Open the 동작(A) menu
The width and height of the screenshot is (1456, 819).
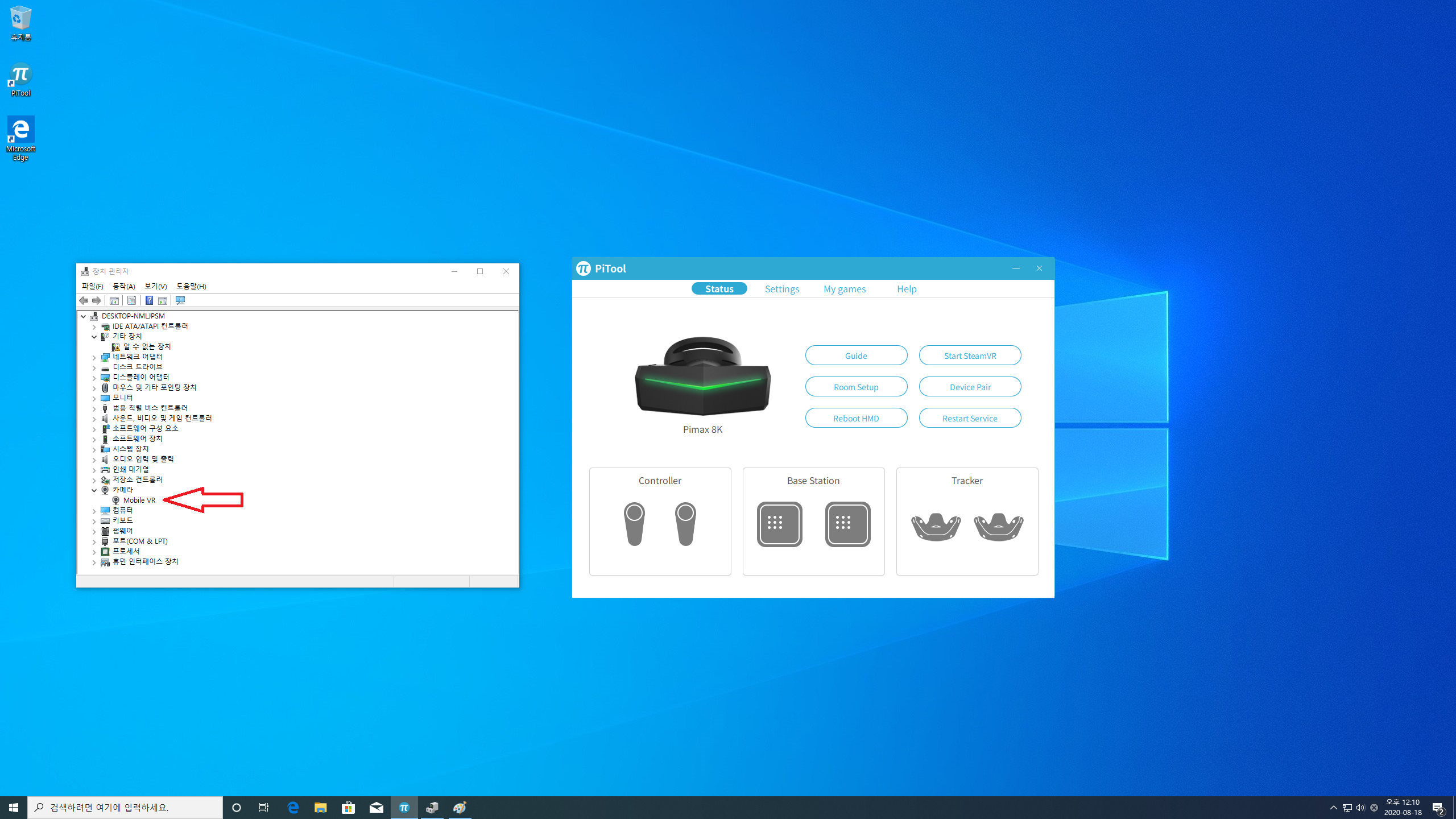click(x=123, y=286)
